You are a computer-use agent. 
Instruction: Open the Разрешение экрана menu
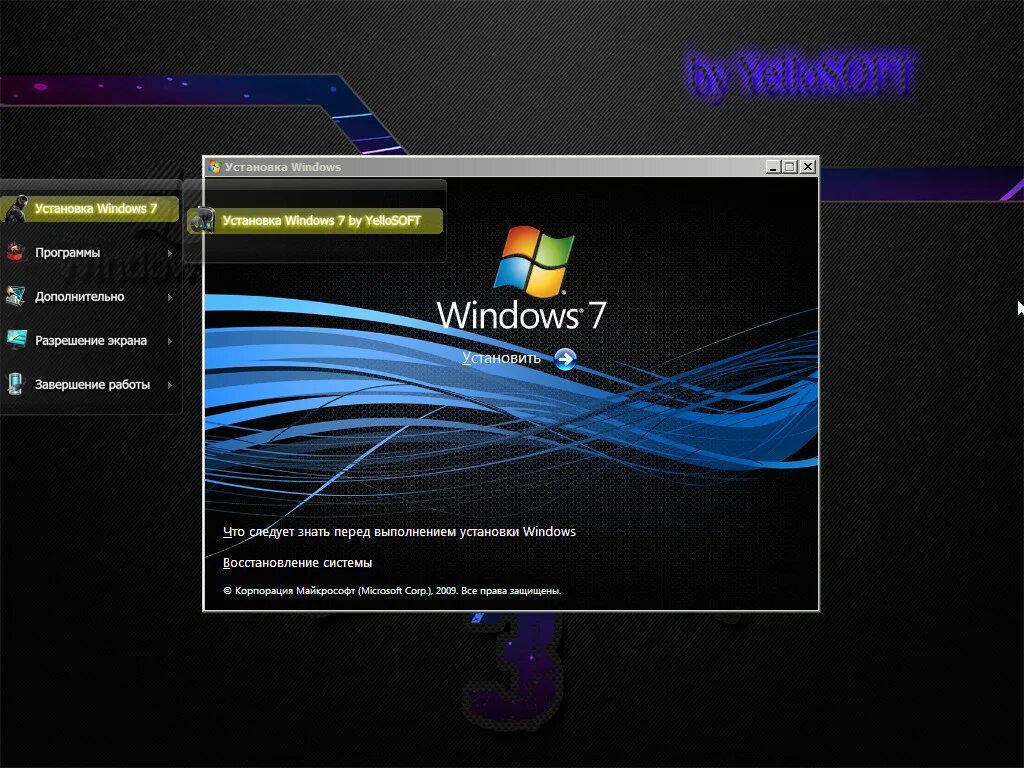[x=90, y=340]
